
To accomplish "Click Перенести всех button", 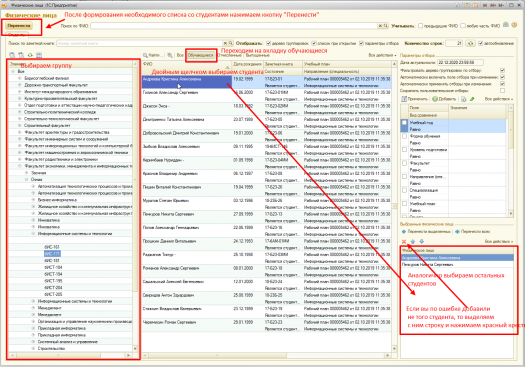I will [x=472, y=232].
